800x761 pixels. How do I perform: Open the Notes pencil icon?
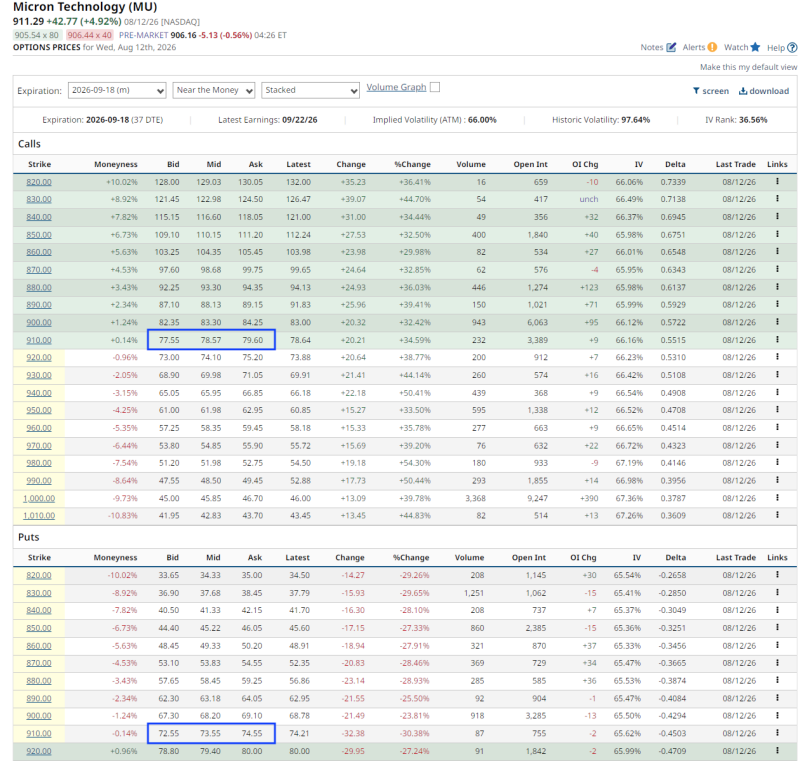click(671, 47)
